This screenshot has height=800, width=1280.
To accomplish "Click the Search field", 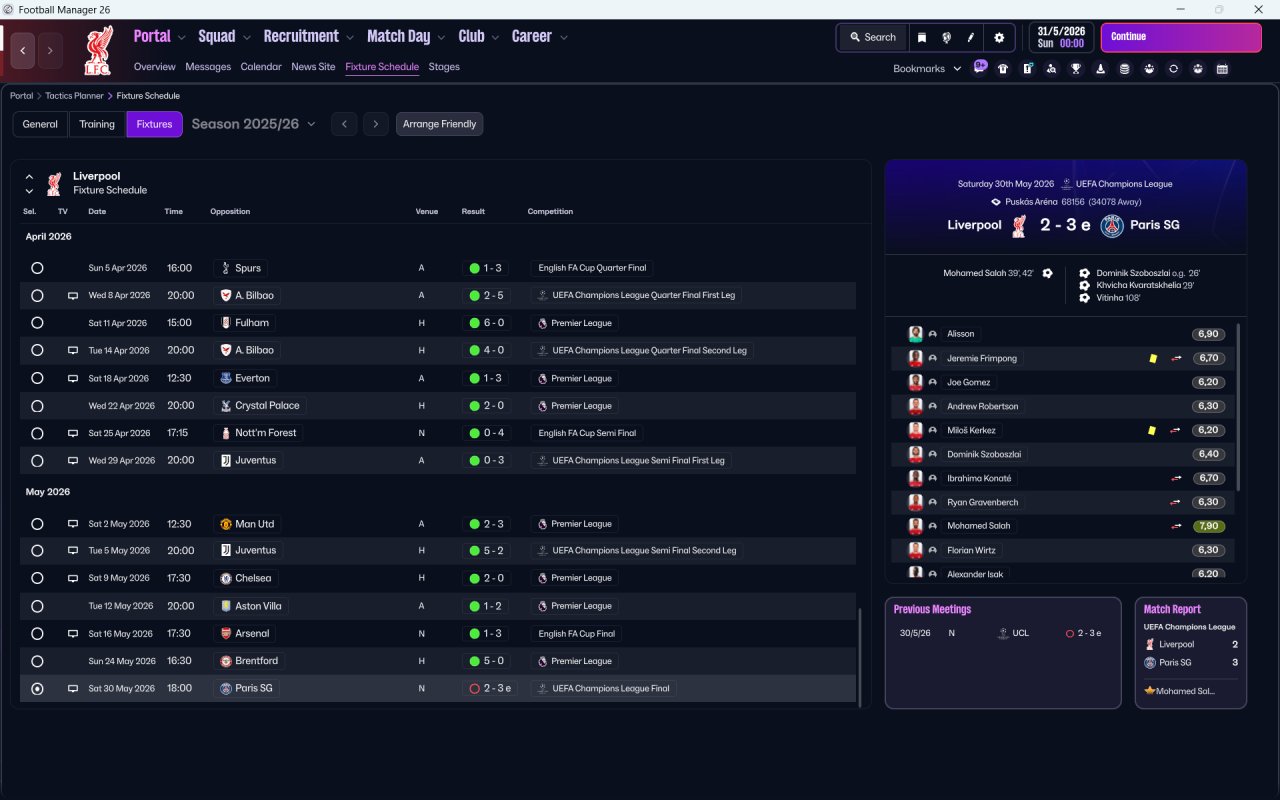I will (x=872, y=38).
